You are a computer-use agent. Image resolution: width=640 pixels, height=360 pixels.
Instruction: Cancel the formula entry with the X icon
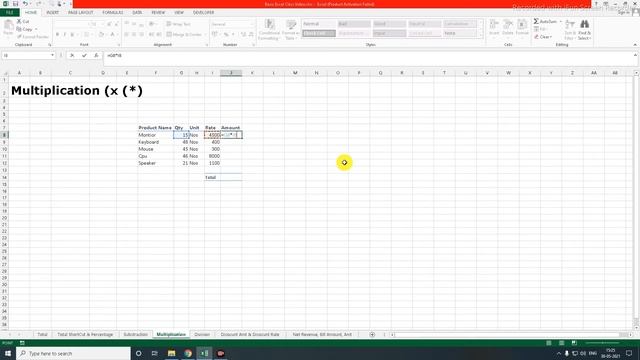[72, 56]
